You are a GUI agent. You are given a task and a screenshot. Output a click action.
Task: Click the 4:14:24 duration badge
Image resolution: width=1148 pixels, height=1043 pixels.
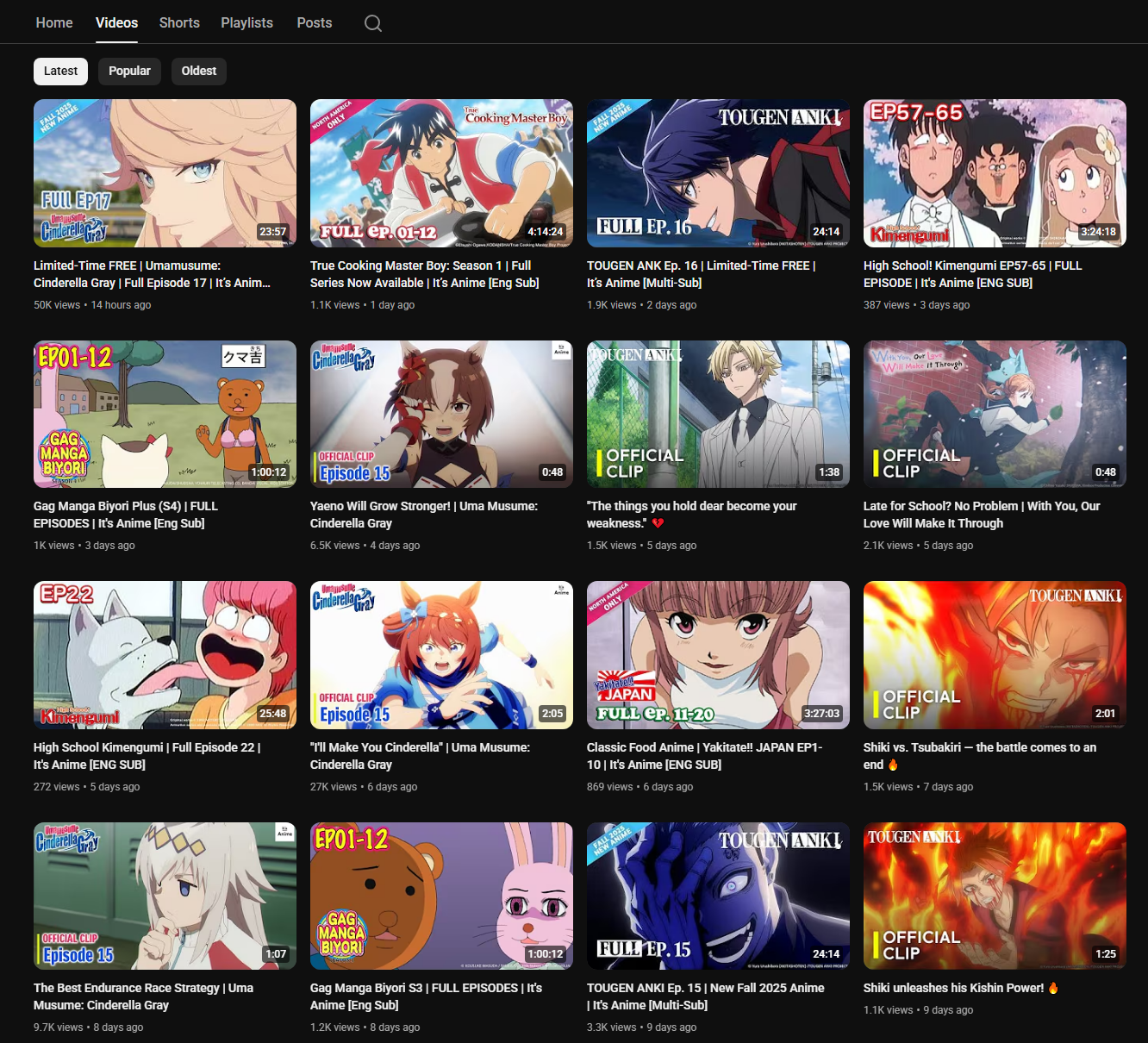[546, 231]
